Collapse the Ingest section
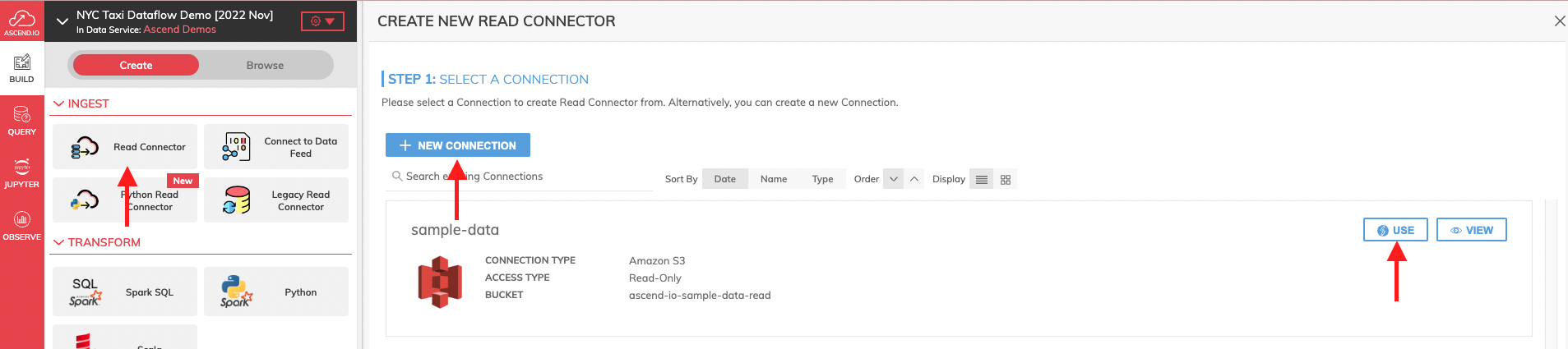This screenshot has height=349, width=1568. [59, 103]
